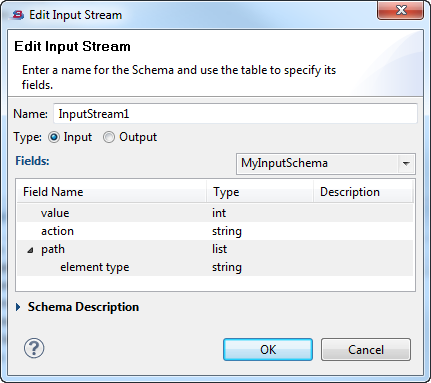Click the int type cell
The height and width of the screenshot is (383, 431).
(x=219, y=213)
